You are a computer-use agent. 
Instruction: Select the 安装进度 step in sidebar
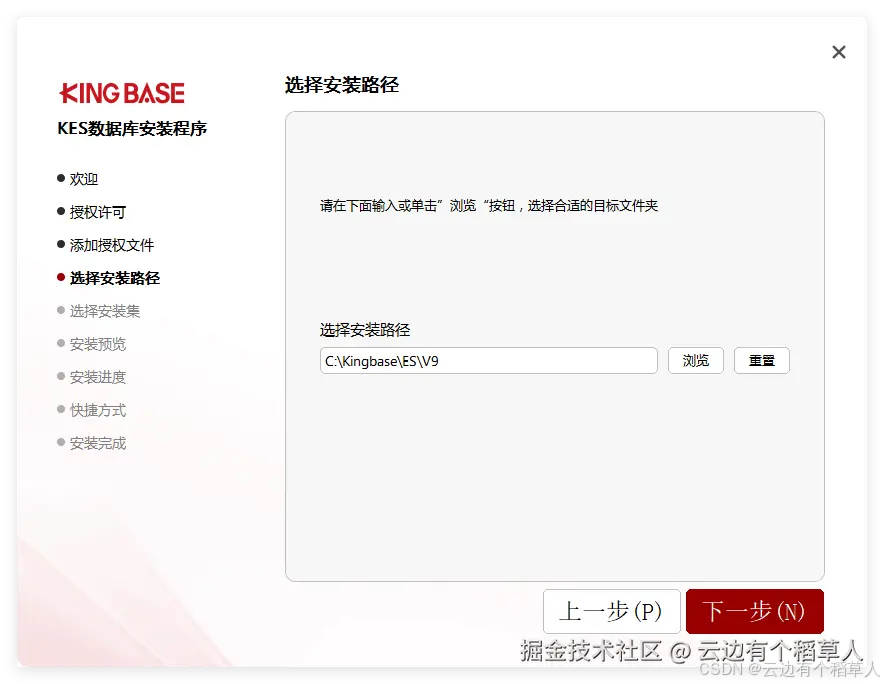(x=91, y=377)
